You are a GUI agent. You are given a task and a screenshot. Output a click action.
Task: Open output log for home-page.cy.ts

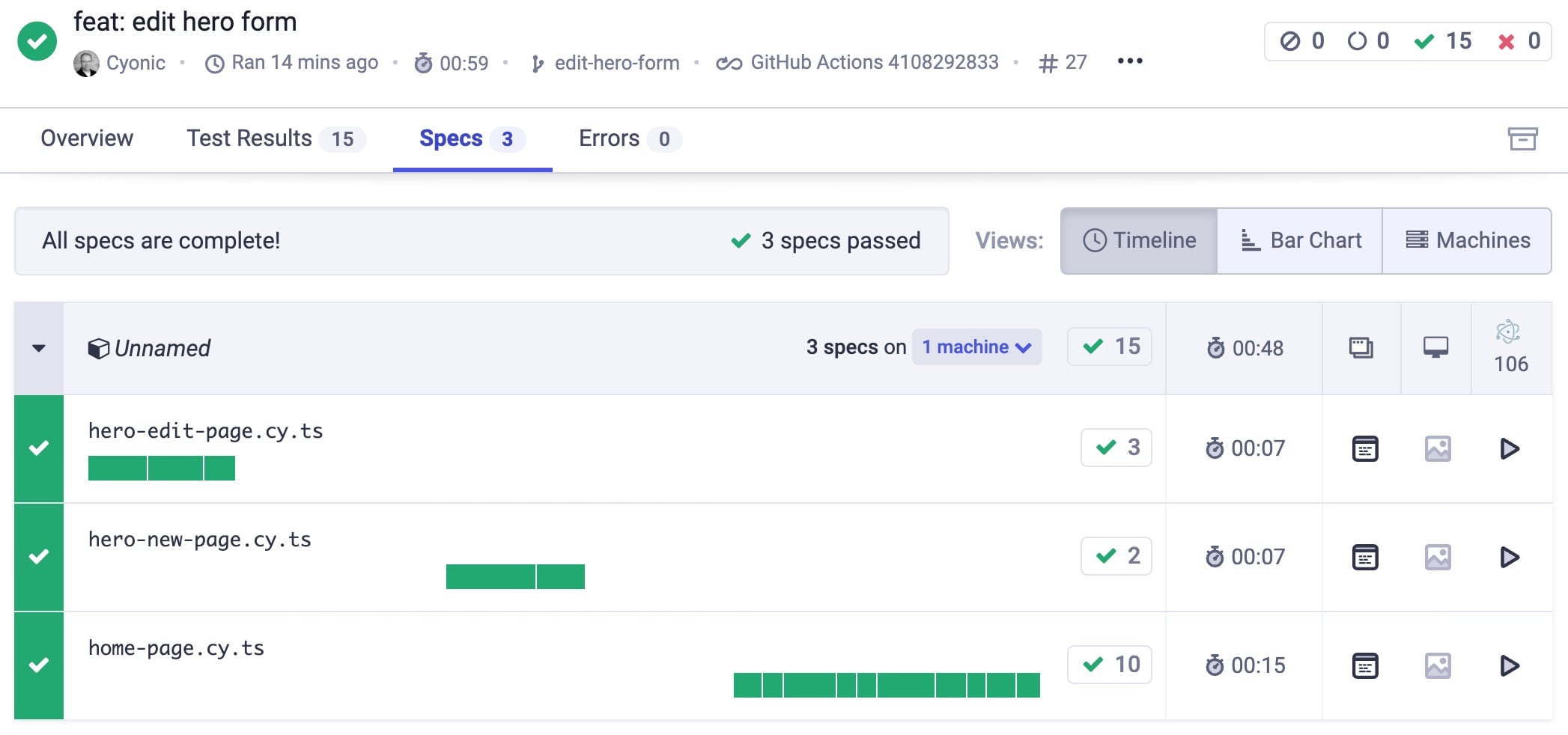[x=1364, y=665]
